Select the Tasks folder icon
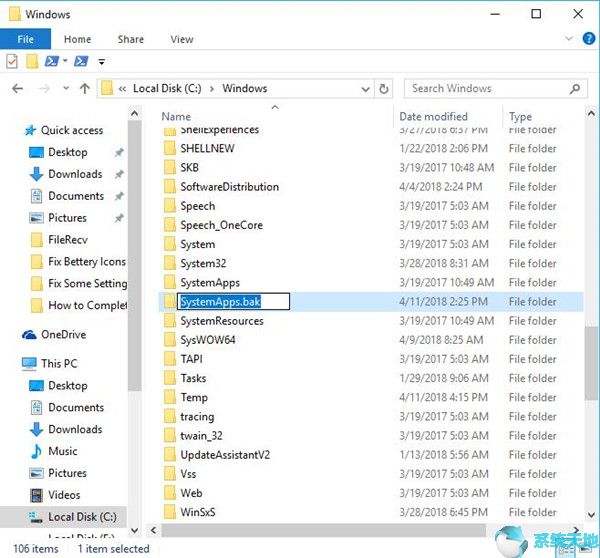The width and height of the screenshot is (600, 558). click(170, 378)
